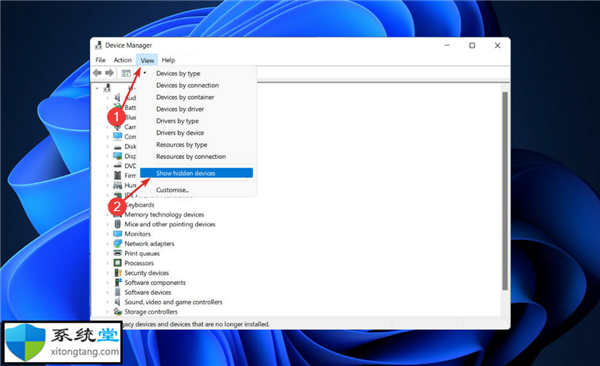Expand the Print queues tree node
Screen dimensions: 600x366
pyautogui.click(x=108, y=253)
